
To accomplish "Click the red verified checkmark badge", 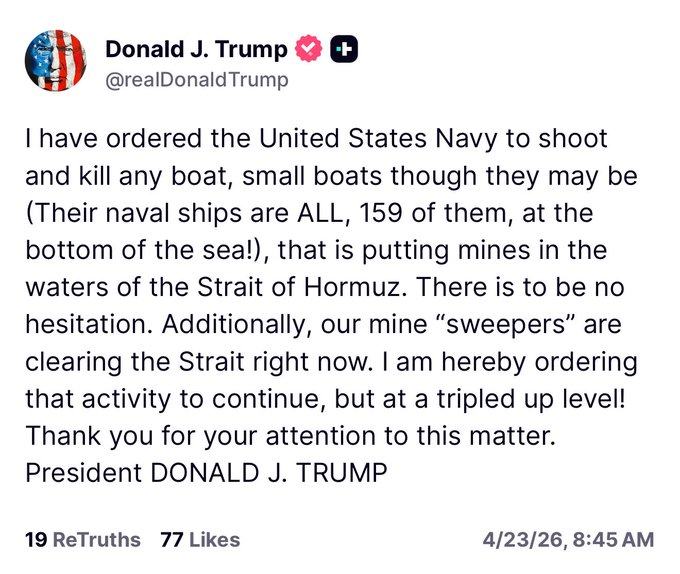I will tap(308, 49).
